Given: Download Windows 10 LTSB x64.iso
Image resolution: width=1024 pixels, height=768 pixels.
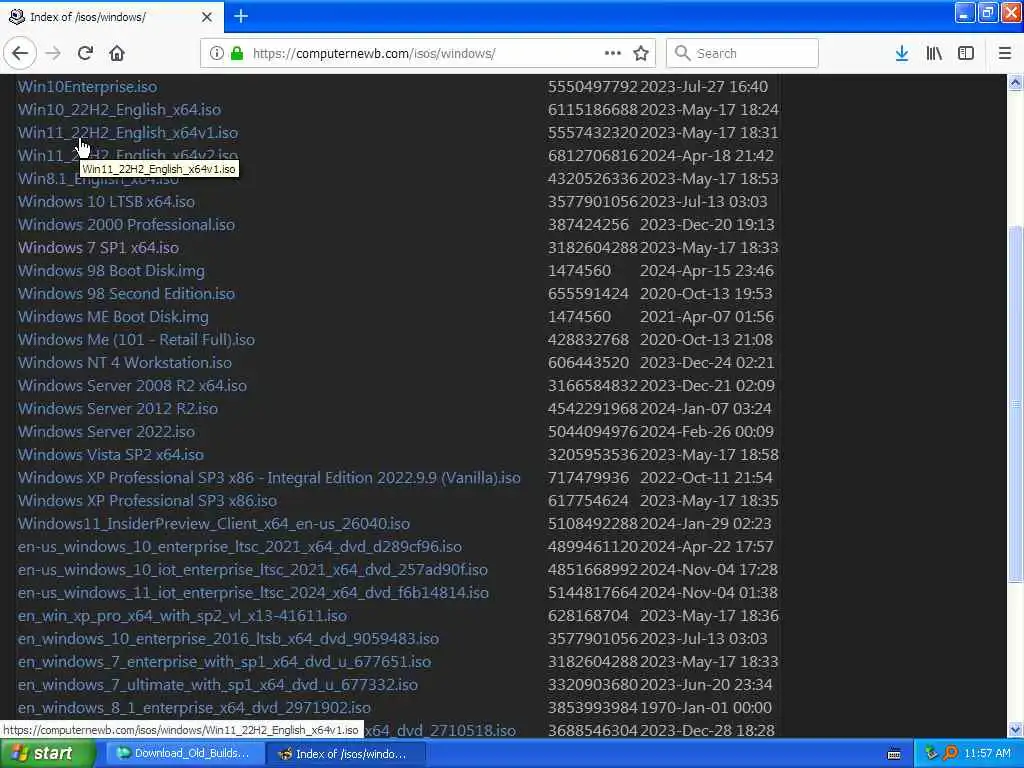Looking at the screenshot, I should point(106,202).
